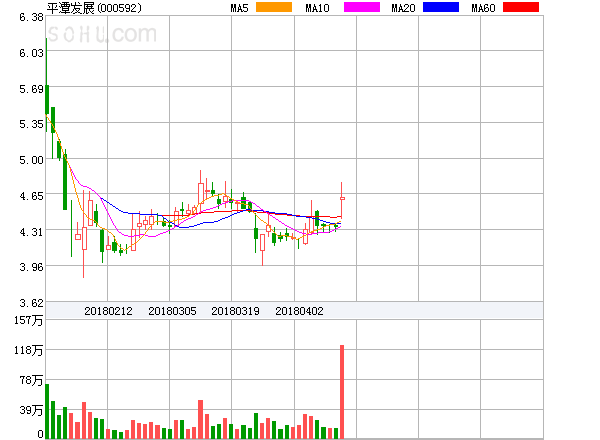600x440 pixels.
Task: Click the 5.00 price axis label
Action: pyautogui.click(x=31, y=160)
